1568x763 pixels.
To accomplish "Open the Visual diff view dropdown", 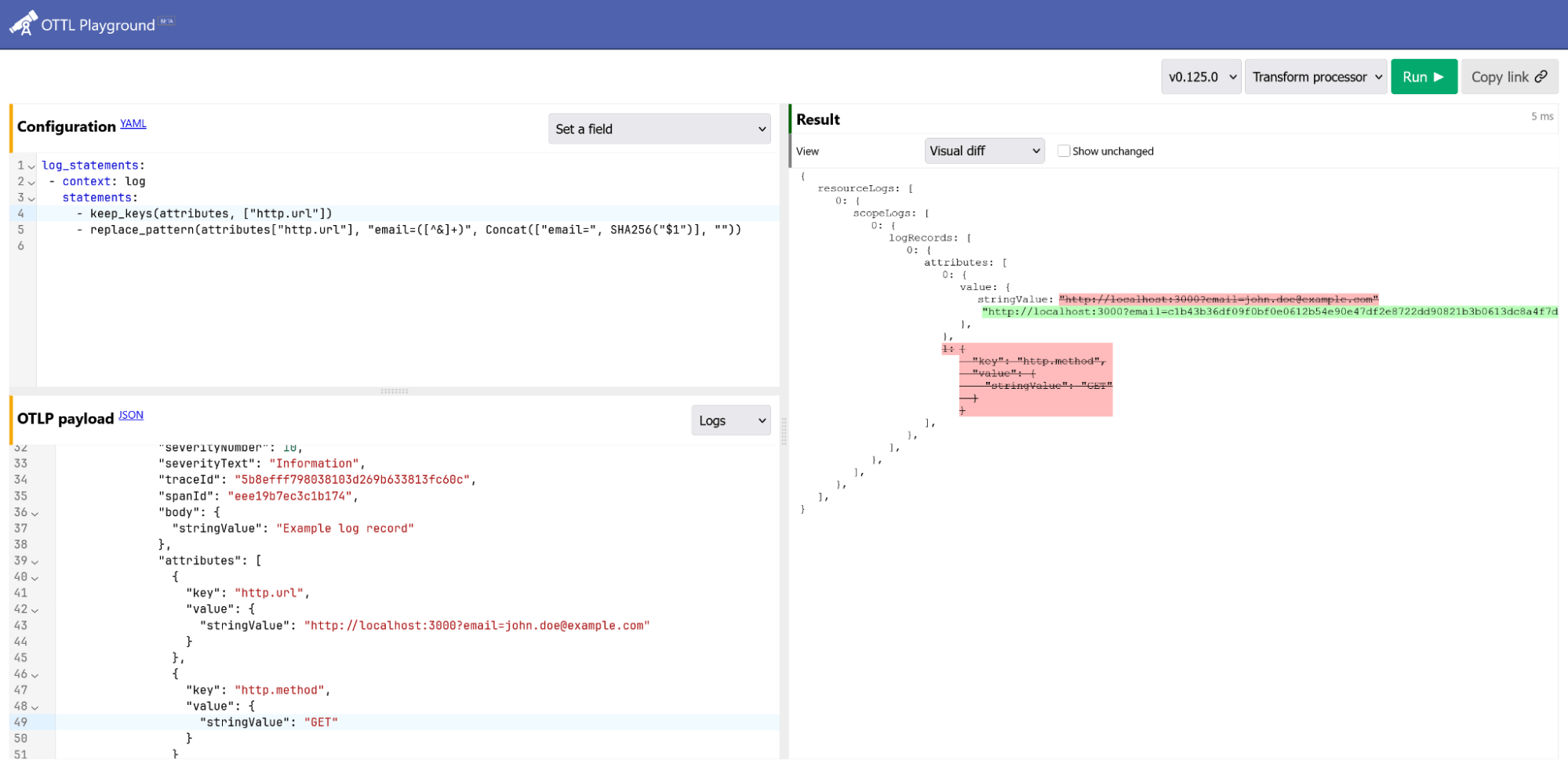I will [984, 151].
